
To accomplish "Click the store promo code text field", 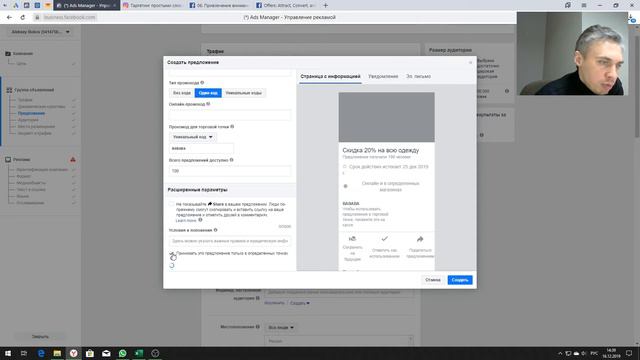I will 201,148.
